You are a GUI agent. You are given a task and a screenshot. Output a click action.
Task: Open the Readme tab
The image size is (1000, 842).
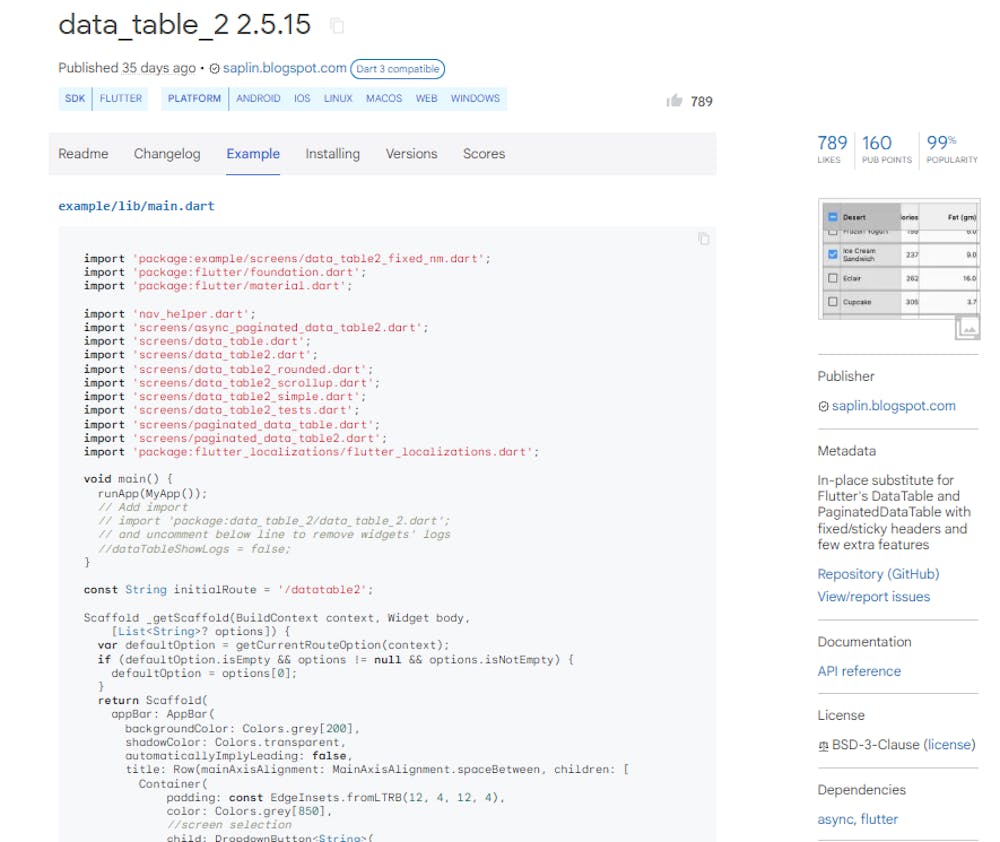click(83, 154)
